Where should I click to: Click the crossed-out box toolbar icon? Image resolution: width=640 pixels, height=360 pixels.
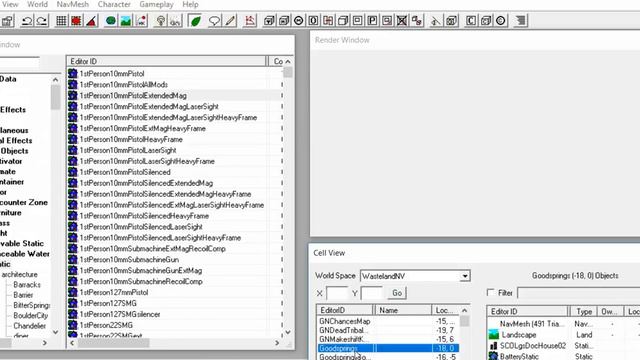[x=402, y=20]
